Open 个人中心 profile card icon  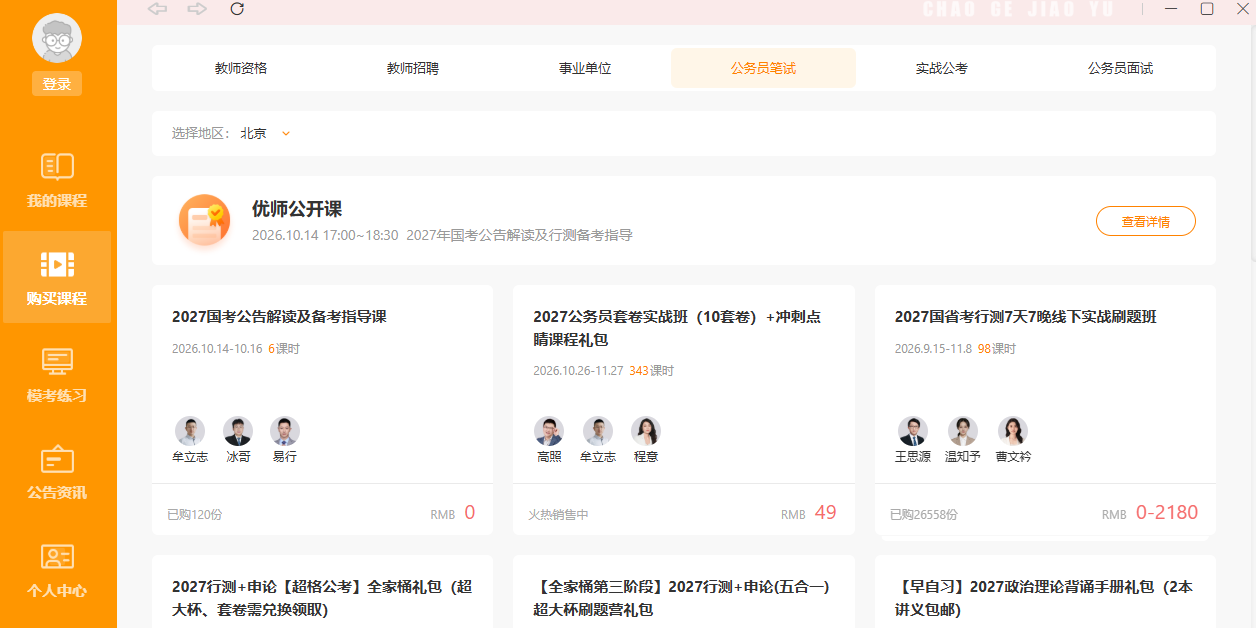click(57, 556)
